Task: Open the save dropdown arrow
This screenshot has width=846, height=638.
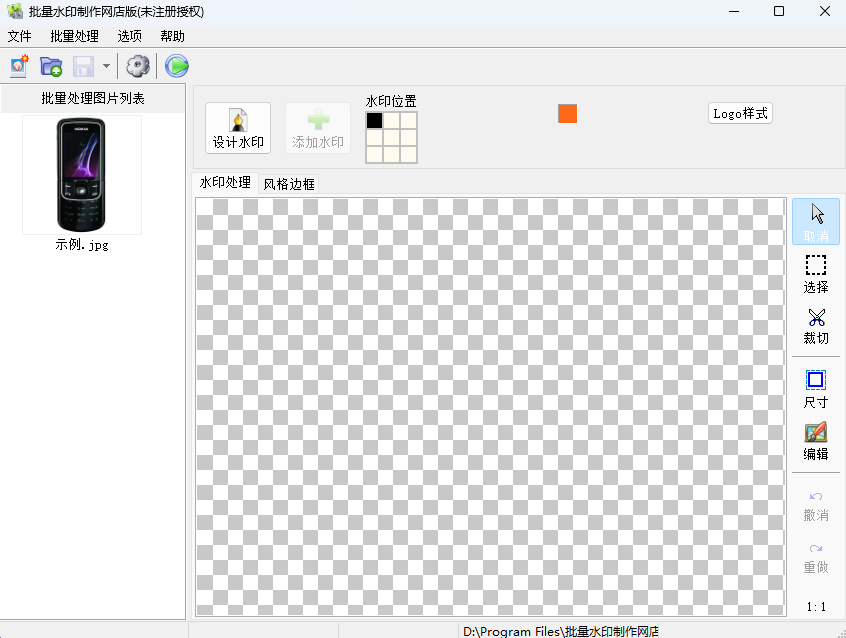Action: pyautogui.click(x=106, y=66)
